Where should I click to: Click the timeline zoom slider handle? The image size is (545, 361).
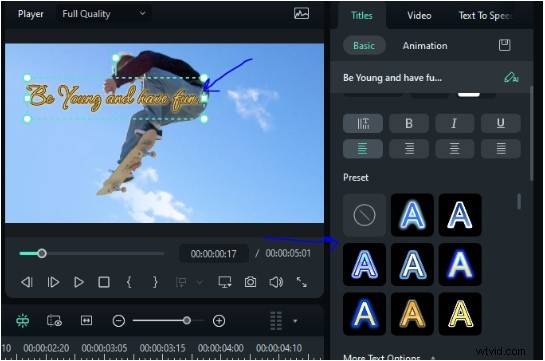pos(187,320)
